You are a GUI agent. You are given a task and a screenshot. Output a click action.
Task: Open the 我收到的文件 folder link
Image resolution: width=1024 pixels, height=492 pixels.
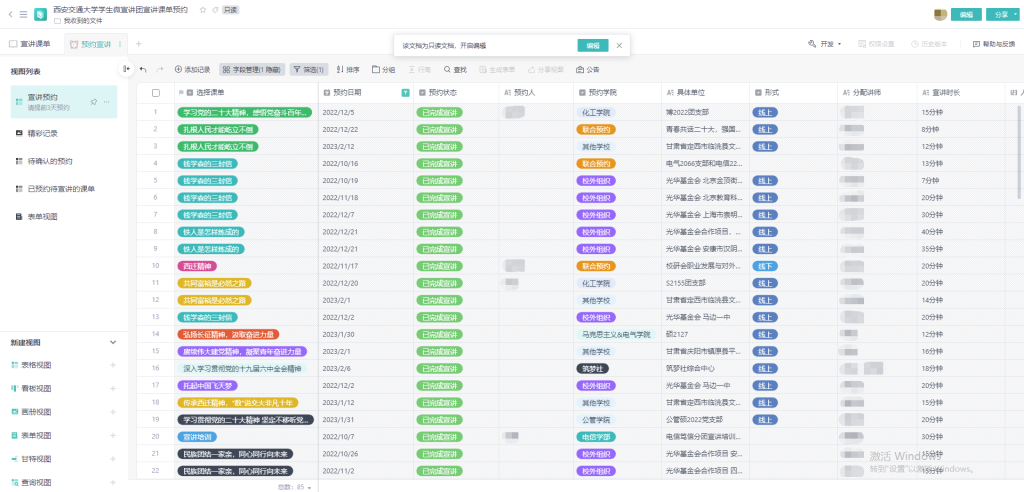[78, 21]
